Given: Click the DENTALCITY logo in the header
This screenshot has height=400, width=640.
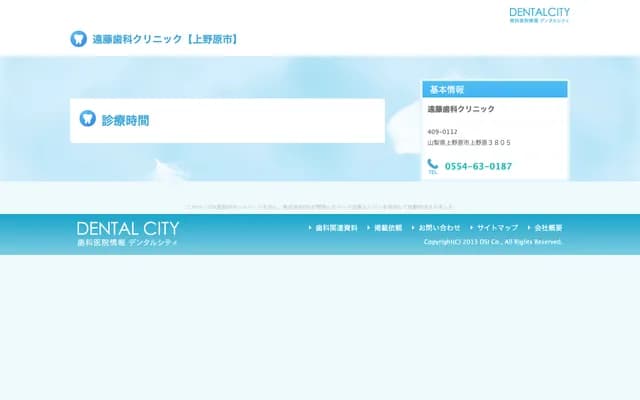Looking at the screenshot, I should [x=539, y=15].
